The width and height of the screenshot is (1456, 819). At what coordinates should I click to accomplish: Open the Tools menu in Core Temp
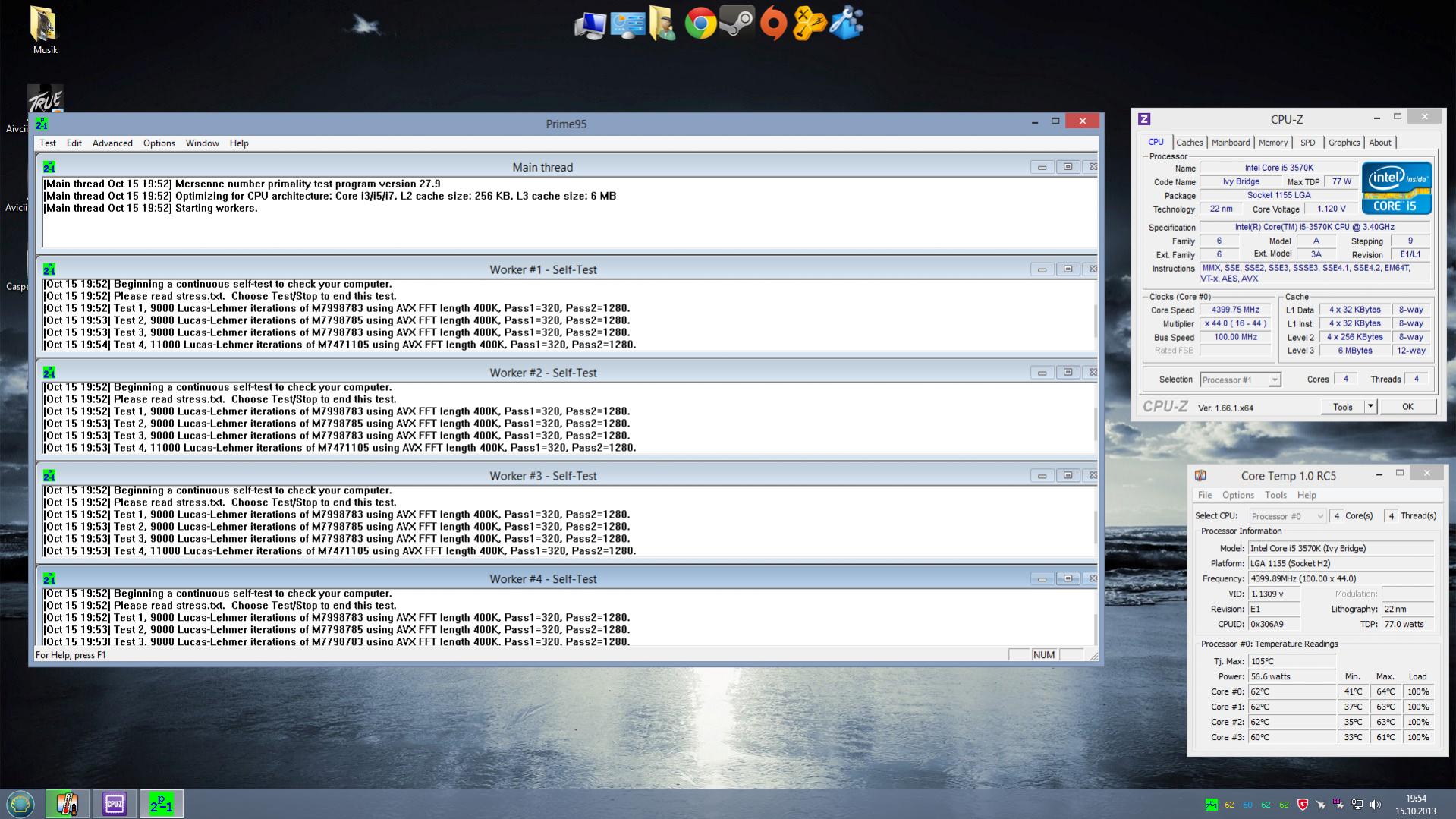1275,495
